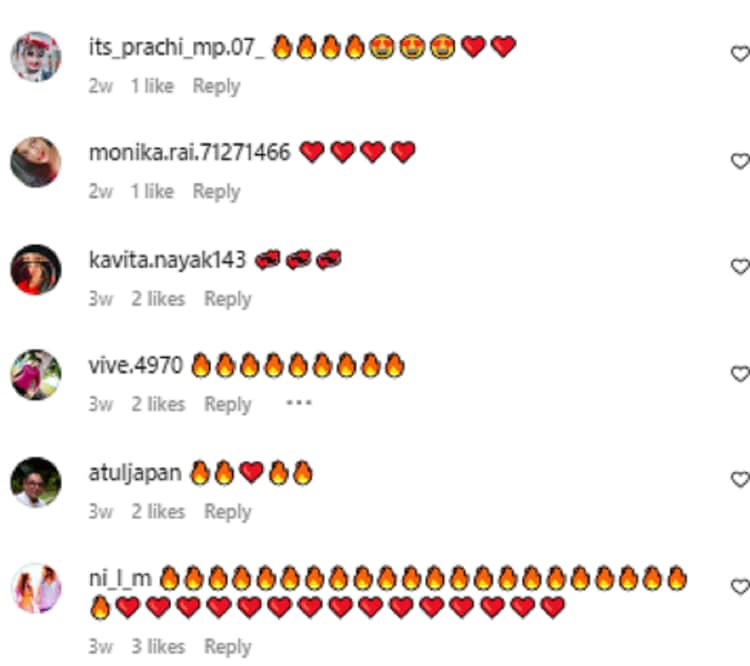Like its_prachi_mp.07_ comment with heart icon
750x666 pixels.
point(740,54)
